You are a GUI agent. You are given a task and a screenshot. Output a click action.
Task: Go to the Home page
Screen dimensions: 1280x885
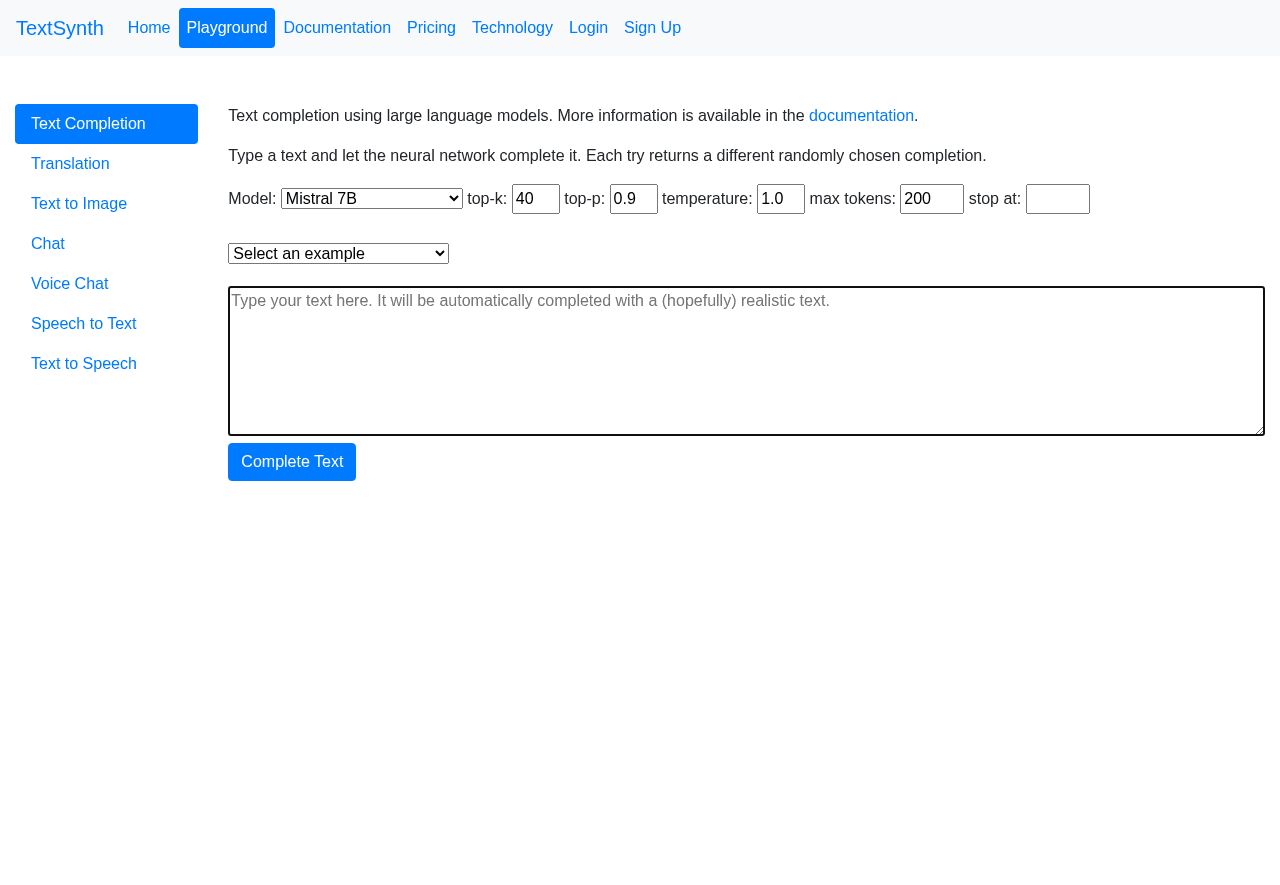[149, 25]
